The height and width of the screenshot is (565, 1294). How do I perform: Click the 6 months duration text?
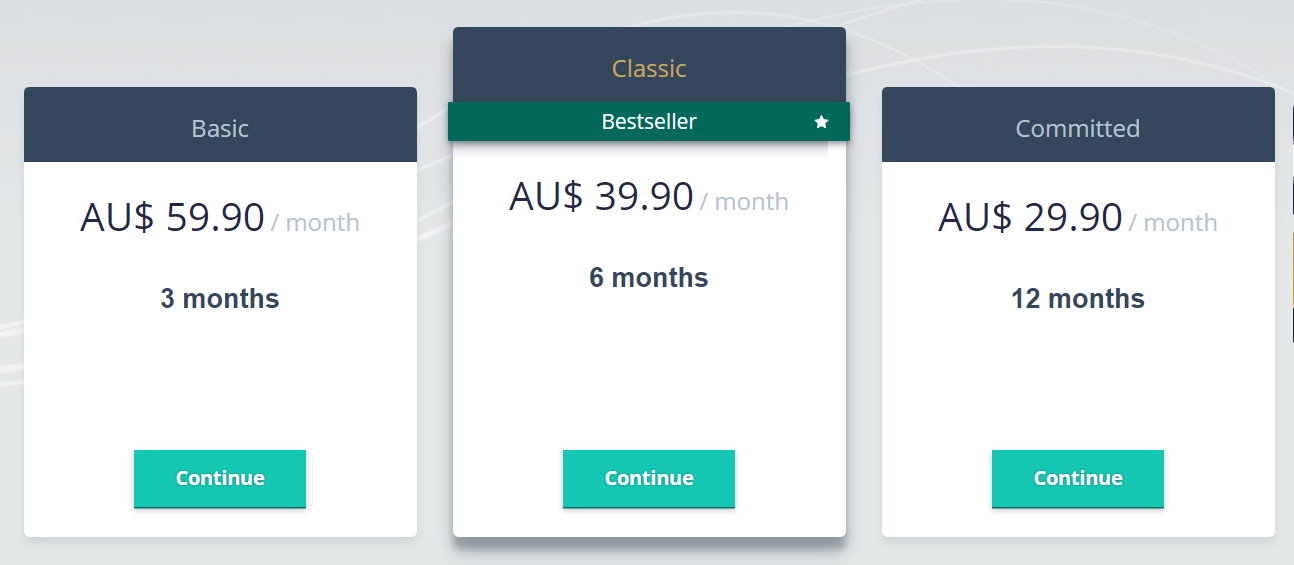click(x=649, y=278)
